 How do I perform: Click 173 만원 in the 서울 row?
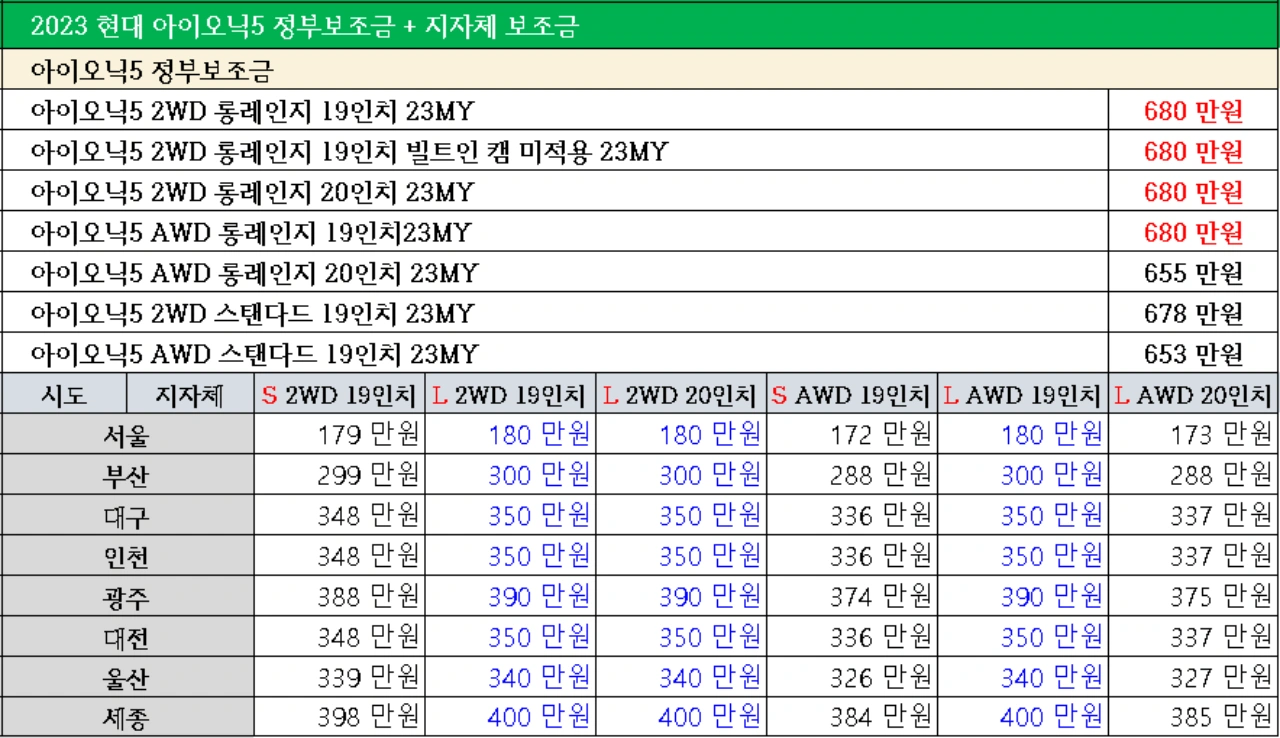[x=1222, y=435]
